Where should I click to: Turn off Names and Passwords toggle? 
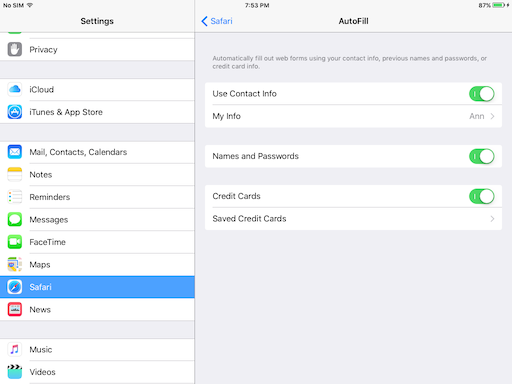(x=481, y=156)
